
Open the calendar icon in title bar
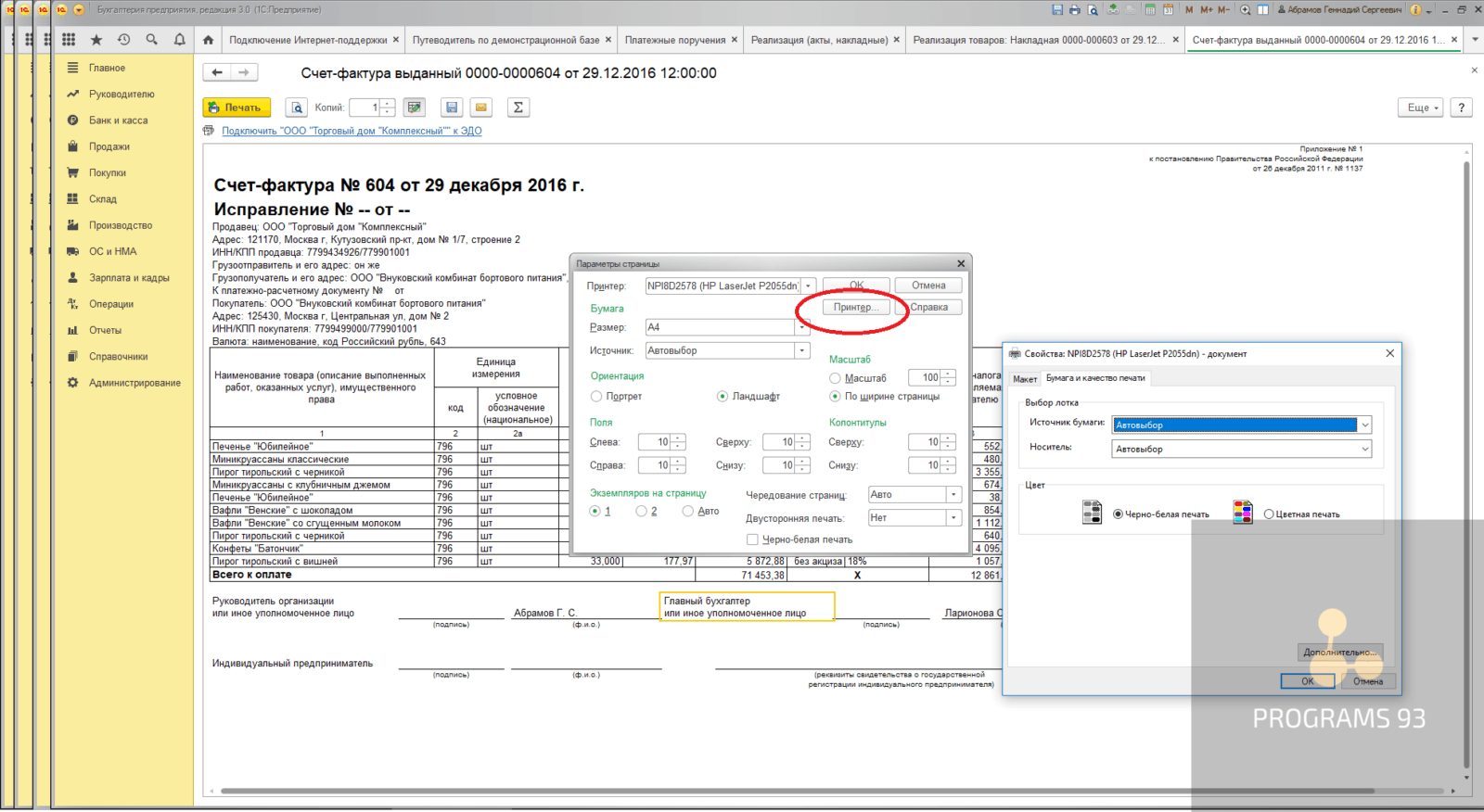(1169, 9)
